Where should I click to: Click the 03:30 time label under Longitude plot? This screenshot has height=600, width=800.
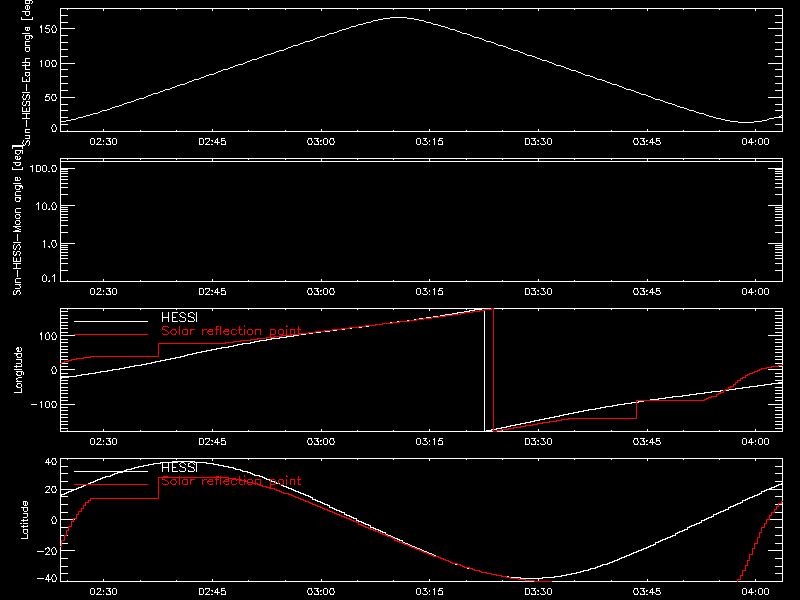click(x=538, y=442)
